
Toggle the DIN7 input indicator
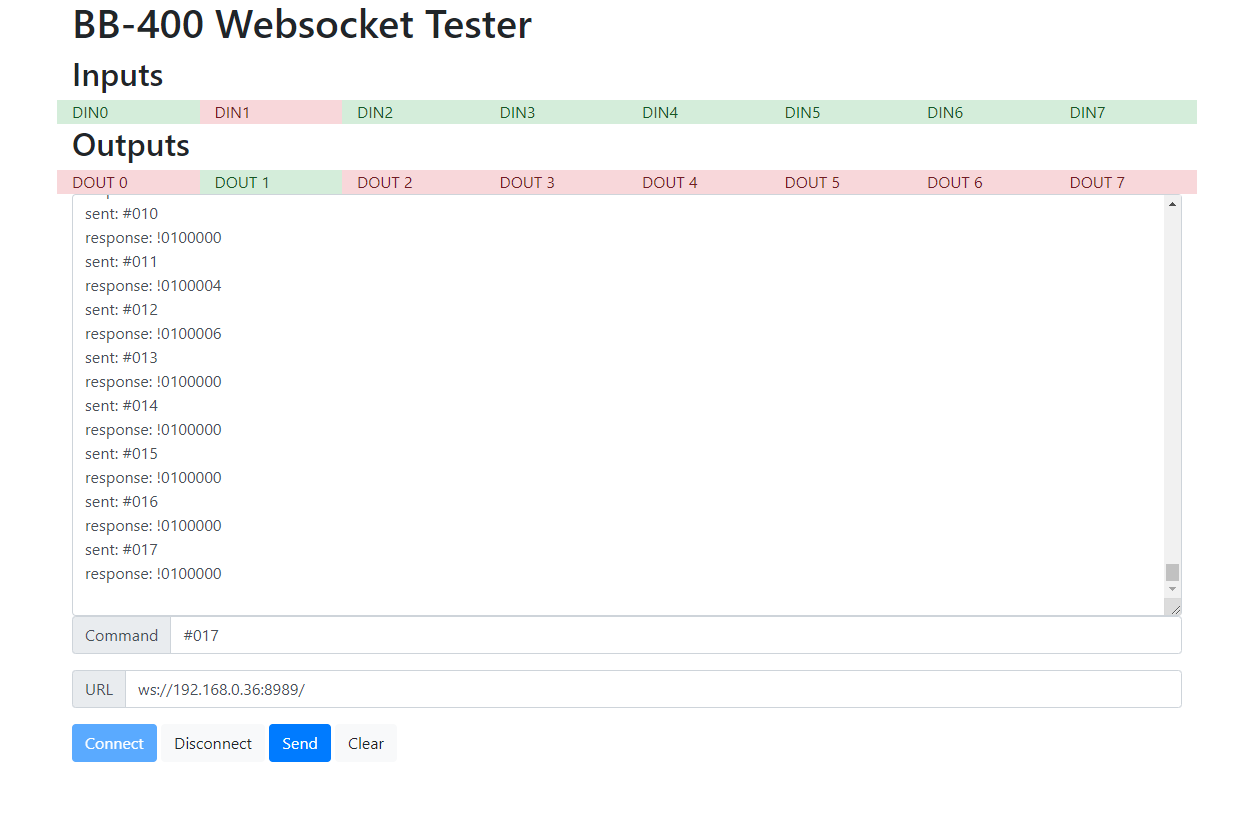(x=1128, y=111)
